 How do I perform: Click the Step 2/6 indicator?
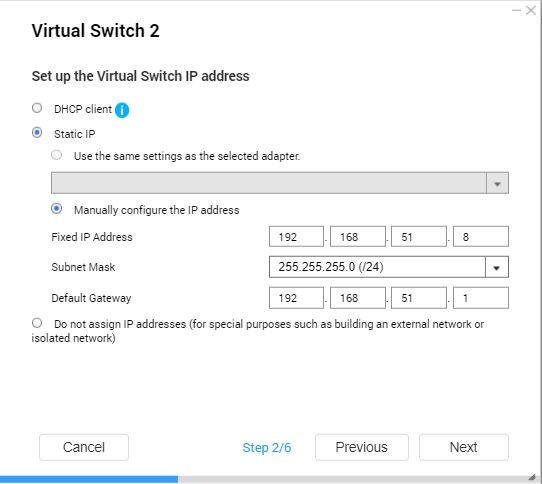pos(267,448)
